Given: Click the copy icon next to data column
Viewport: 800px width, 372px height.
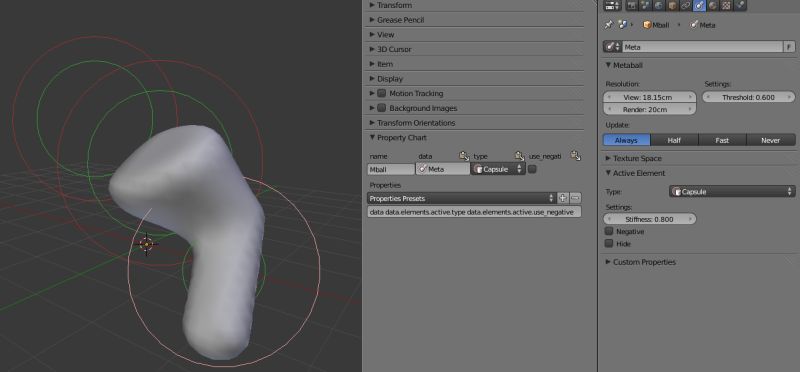Looking at the screenshot, I should (x=464, y=156).
